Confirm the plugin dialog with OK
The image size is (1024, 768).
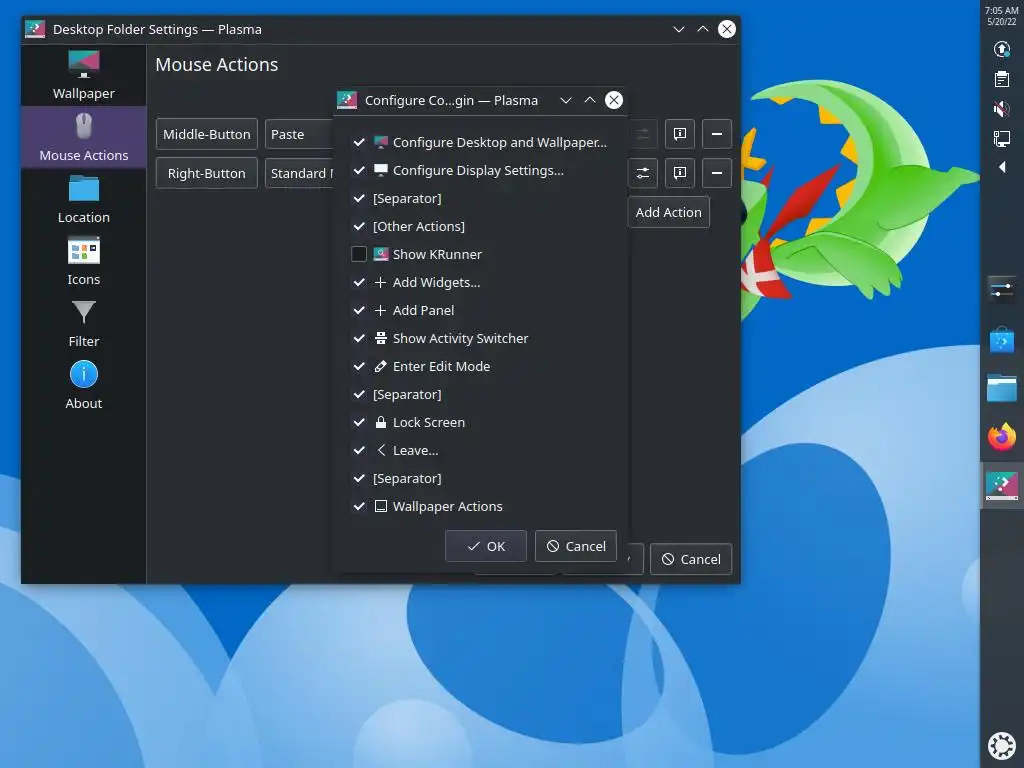[486, 546]
